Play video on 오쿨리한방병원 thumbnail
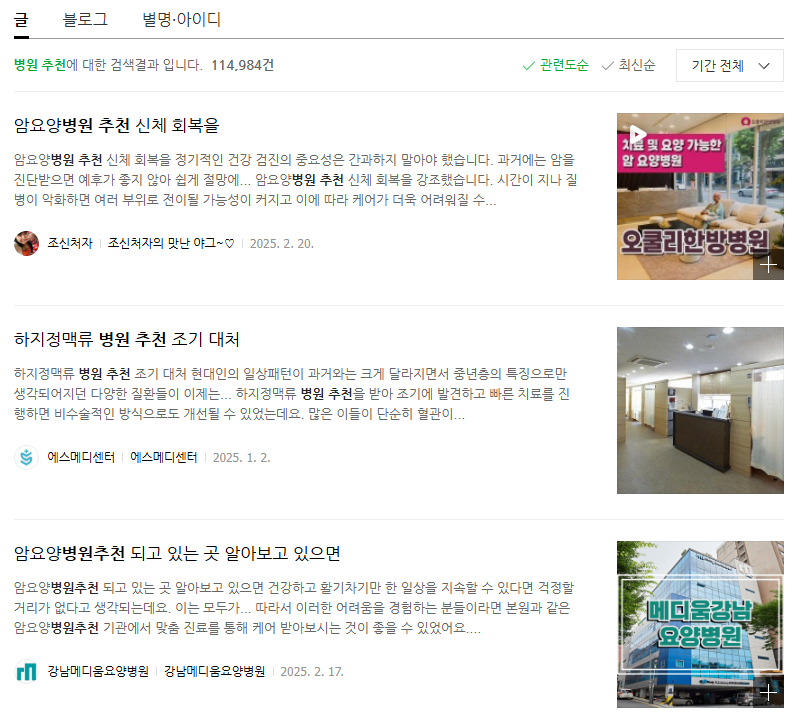 point(637,134)
